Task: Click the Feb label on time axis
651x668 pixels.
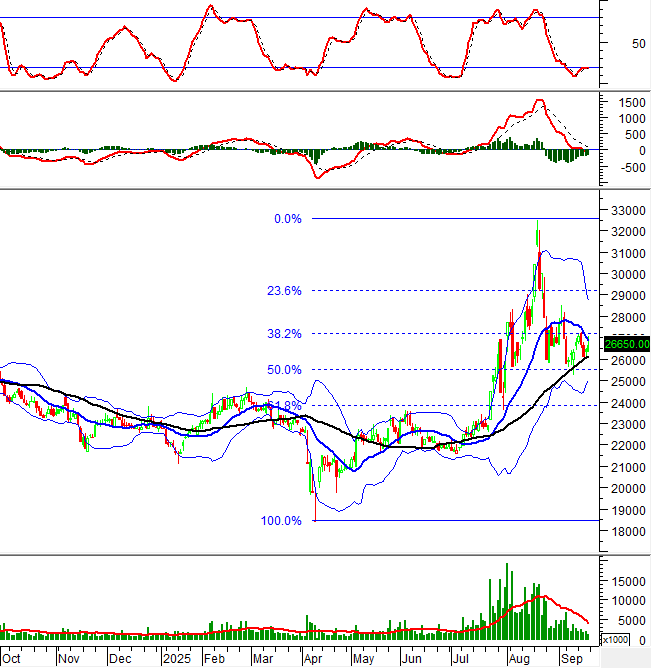Action: tap(214, 659)
